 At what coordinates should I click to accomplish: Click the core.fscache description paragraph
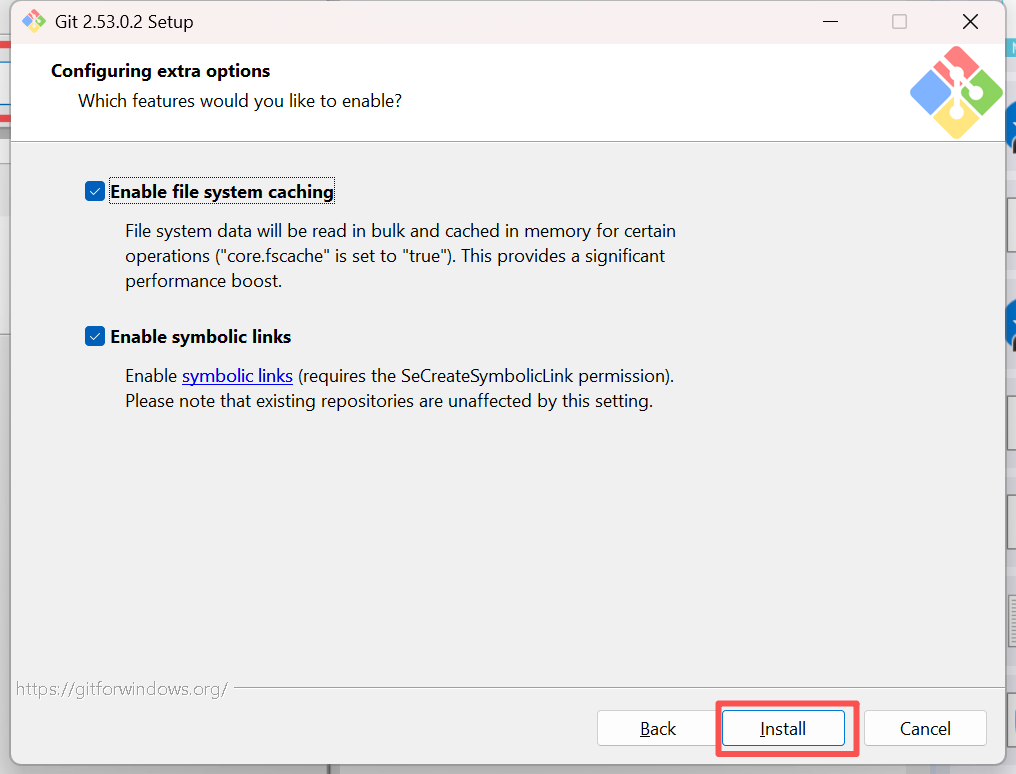tap(400, 256)
